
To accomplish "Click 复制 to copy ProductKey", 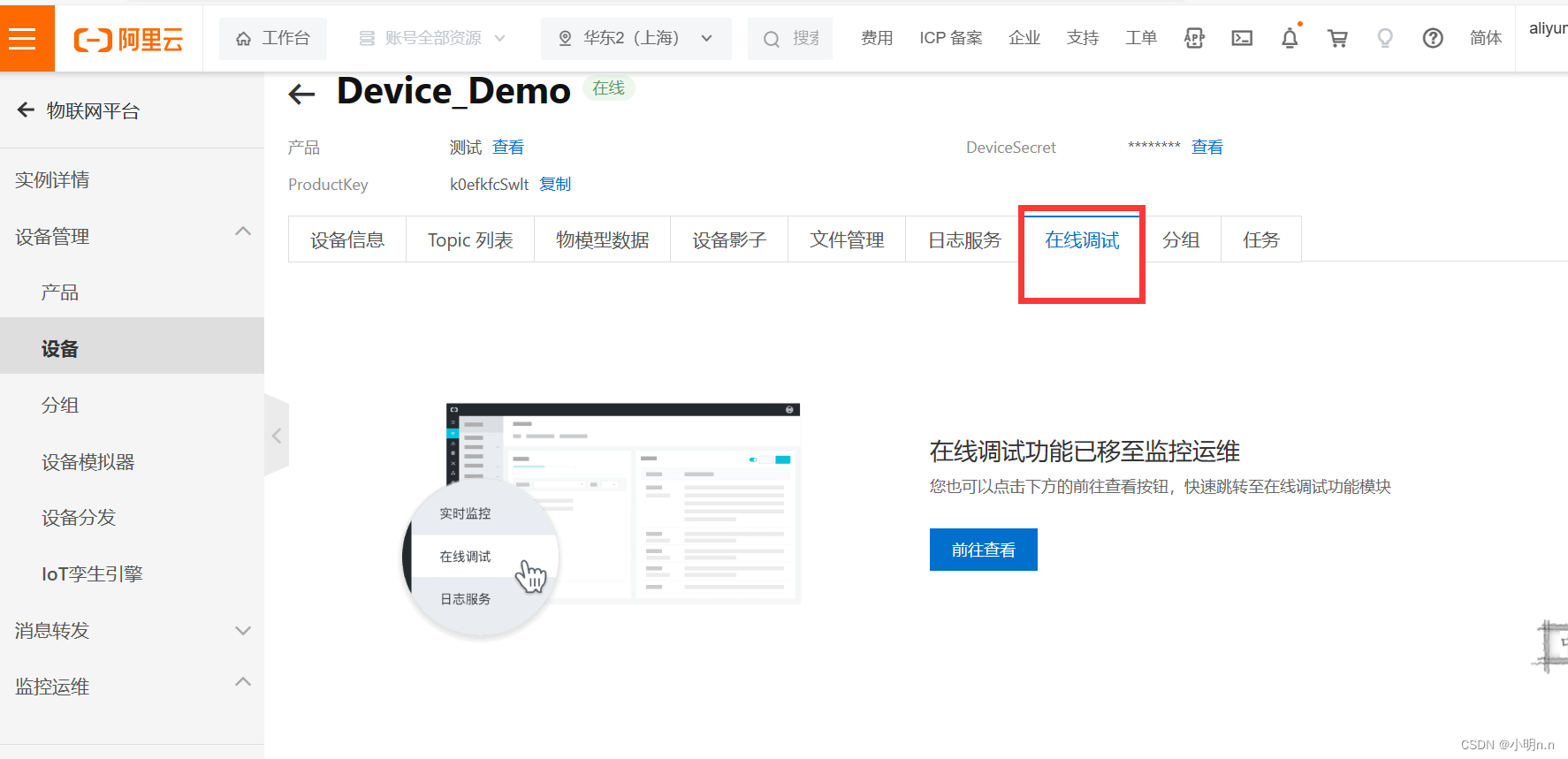I will click(x=555, y=184).
